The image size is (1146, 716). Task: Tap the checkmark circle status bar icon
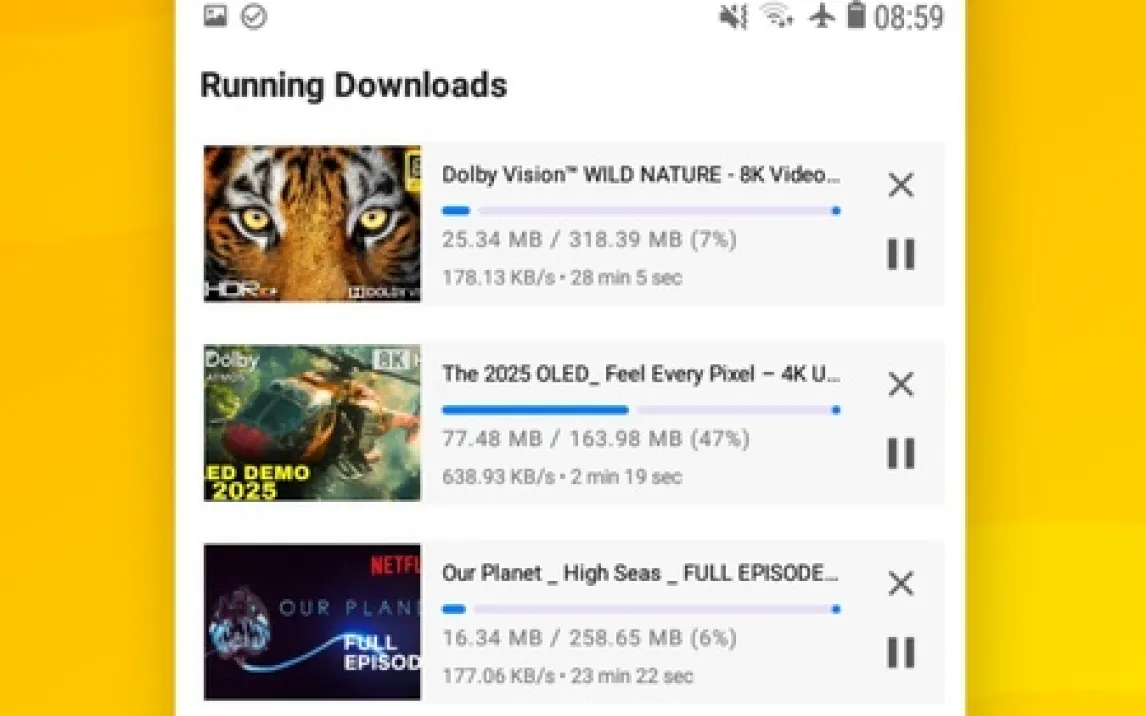[254, 16]
